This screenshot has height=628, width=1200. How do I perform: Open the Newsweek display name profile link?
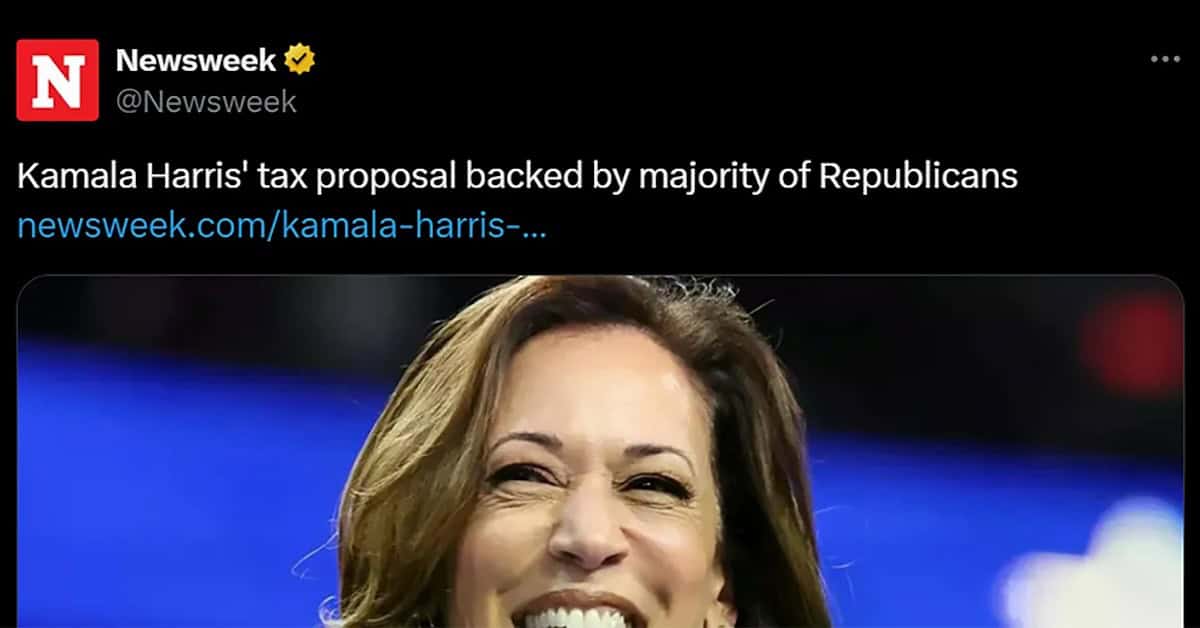[196, 61]
